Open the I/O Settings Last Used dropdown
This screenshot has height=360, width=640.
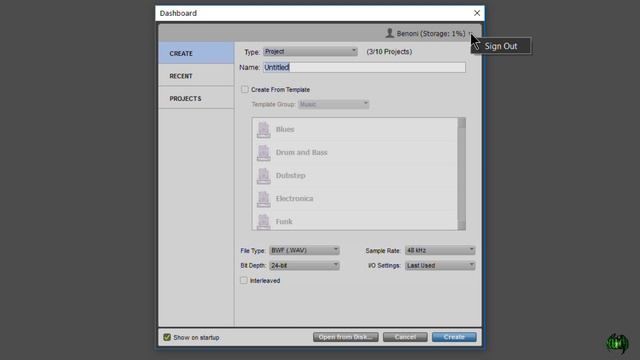[x=440, y=265]
